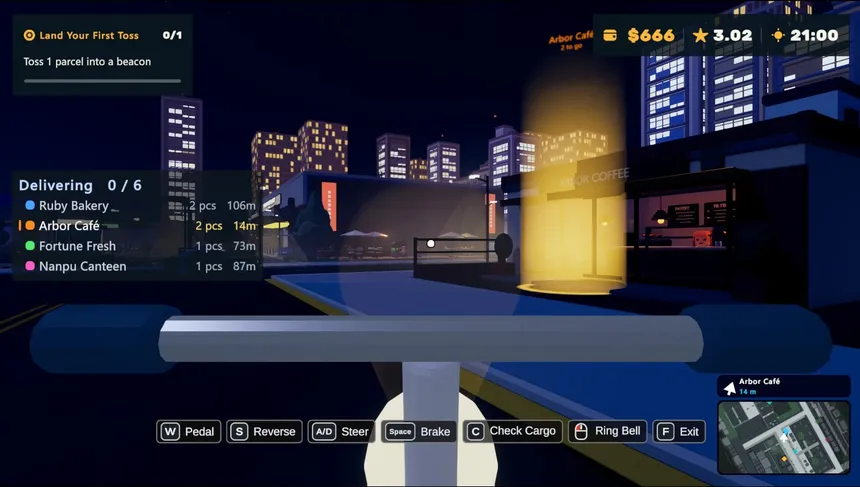860x487 pixels.
Task: Click the 2 pcs count for Ruby Bakery
Action: [x=203, y=206]
